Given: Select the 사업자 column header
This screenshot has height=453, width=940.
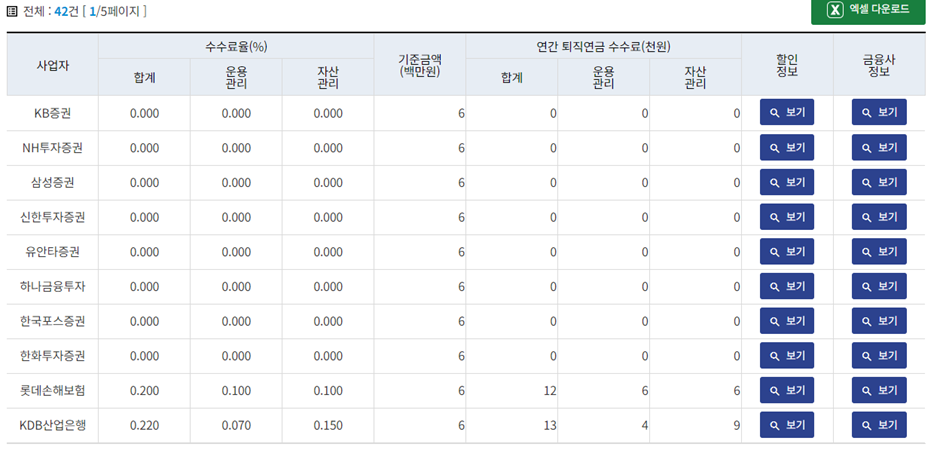Looking at the screenshot, I should (x=53, y=65).
